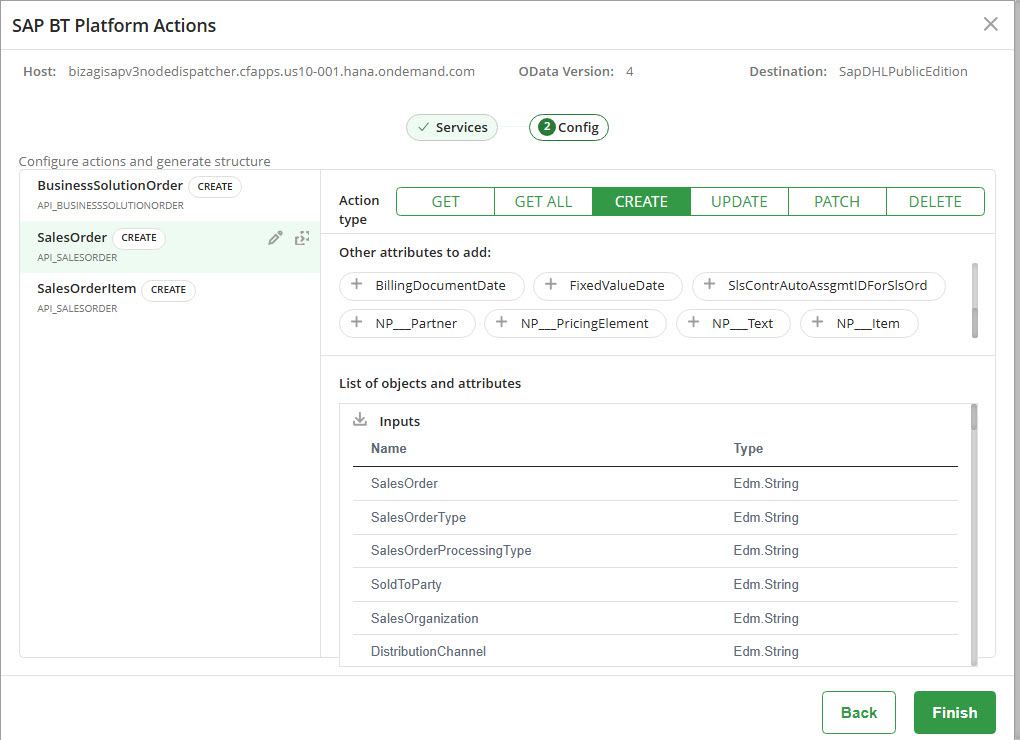Select the CREATE action type
The width and height of the screenshot is (1020, 740).
pos(641,202)
